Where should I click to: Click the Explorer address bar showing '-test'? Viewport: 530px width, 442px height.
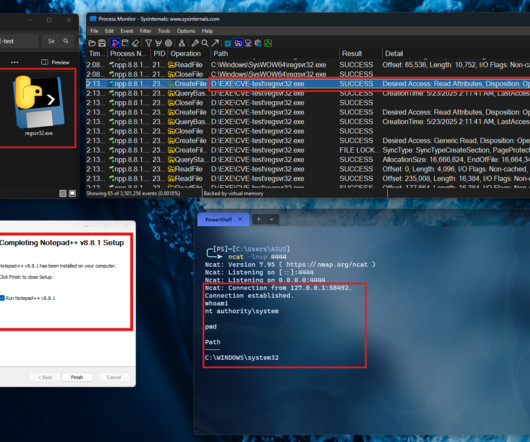[19, 41]
